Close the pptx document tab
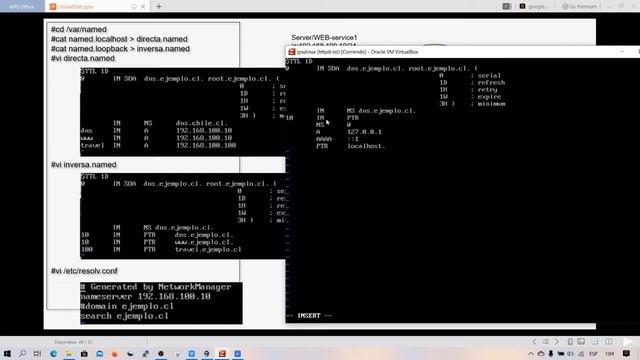 (143, 7)
